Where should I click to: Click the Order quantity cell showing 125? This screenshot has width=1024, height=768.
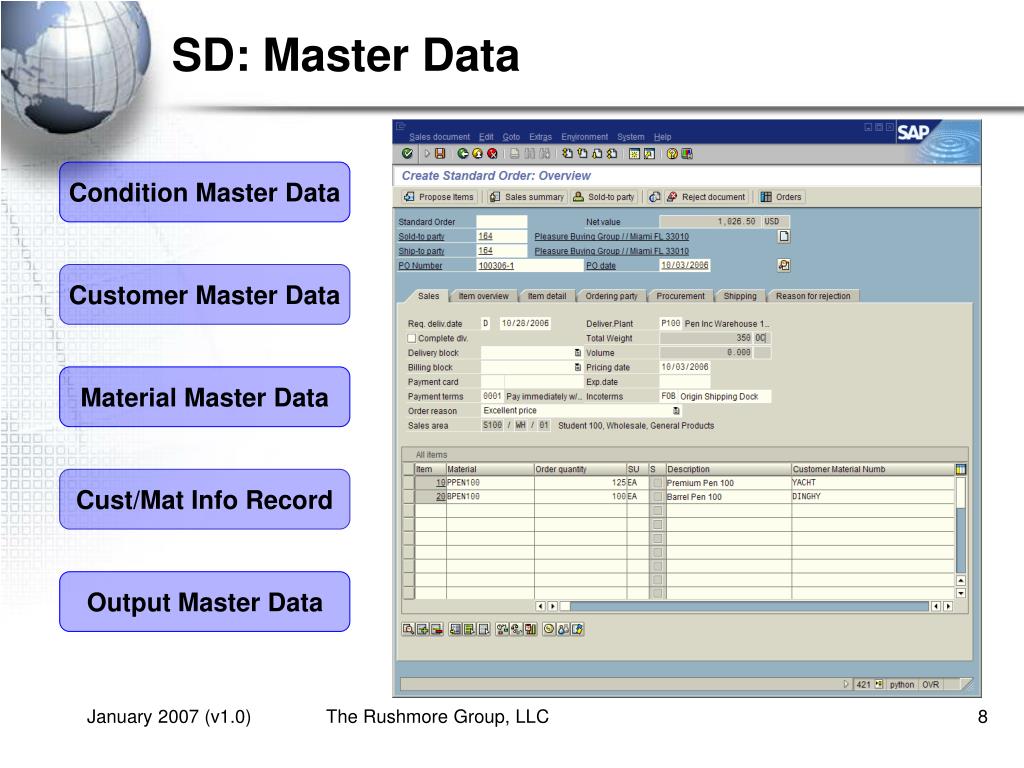click(580, 483)
